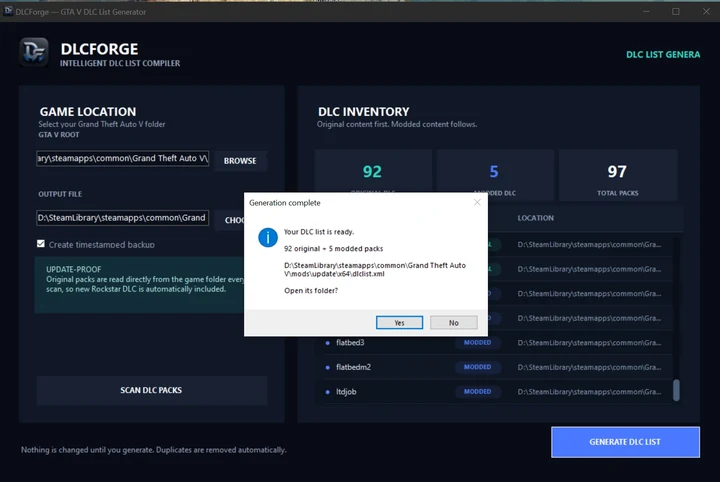The width and height of the screenshot is (720, 482).
Task: Toggle Create timestamped backup checkbox
Action: coord(41,244)
